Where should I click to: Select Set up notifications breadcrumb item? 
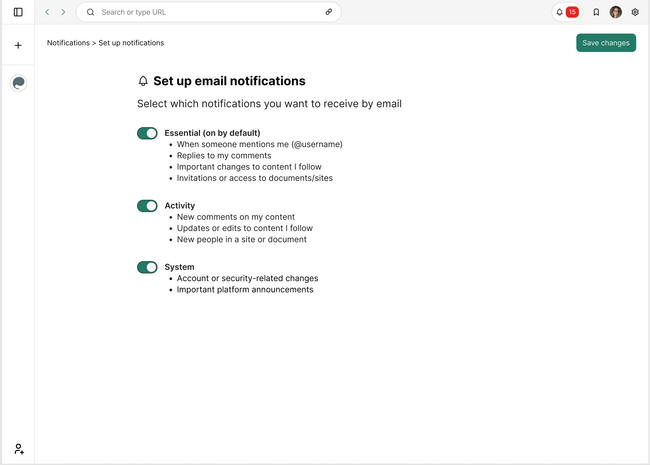(131, 43)
